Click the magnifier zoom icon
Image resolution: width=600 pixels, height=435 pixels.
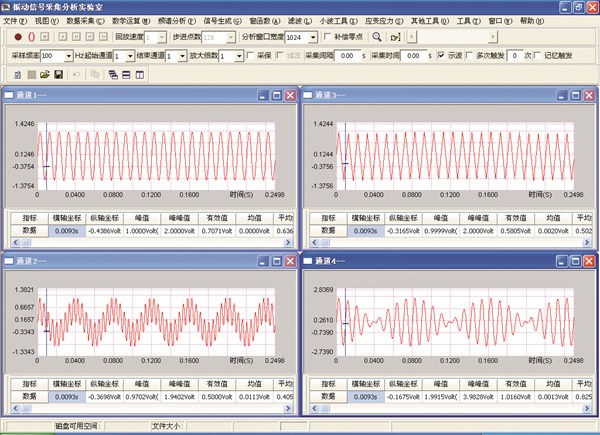377,37
